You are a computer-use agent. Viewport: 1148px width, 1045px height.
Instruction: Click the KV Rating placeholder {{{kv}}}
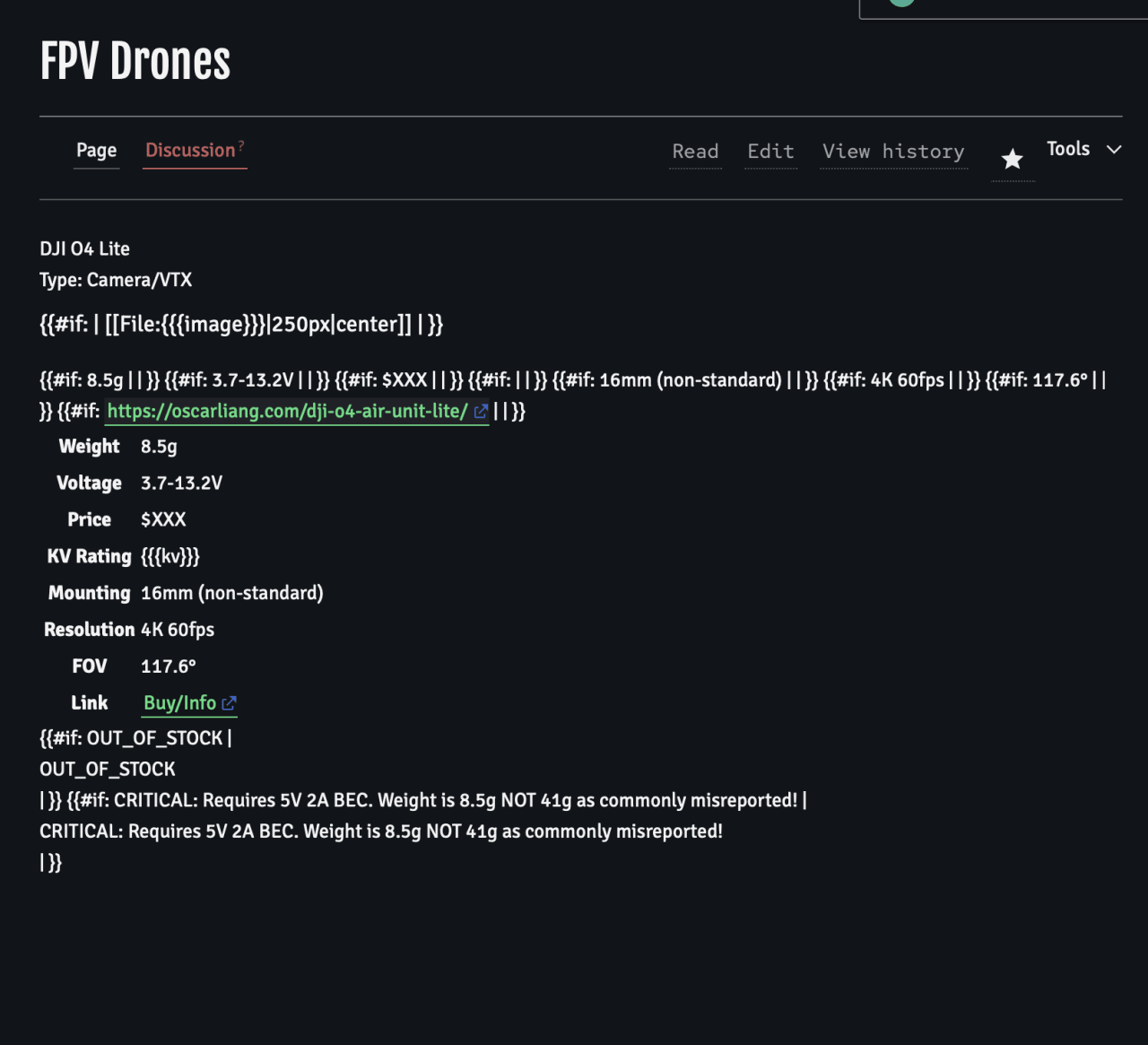pyautogui.click(x=170, y=556)
